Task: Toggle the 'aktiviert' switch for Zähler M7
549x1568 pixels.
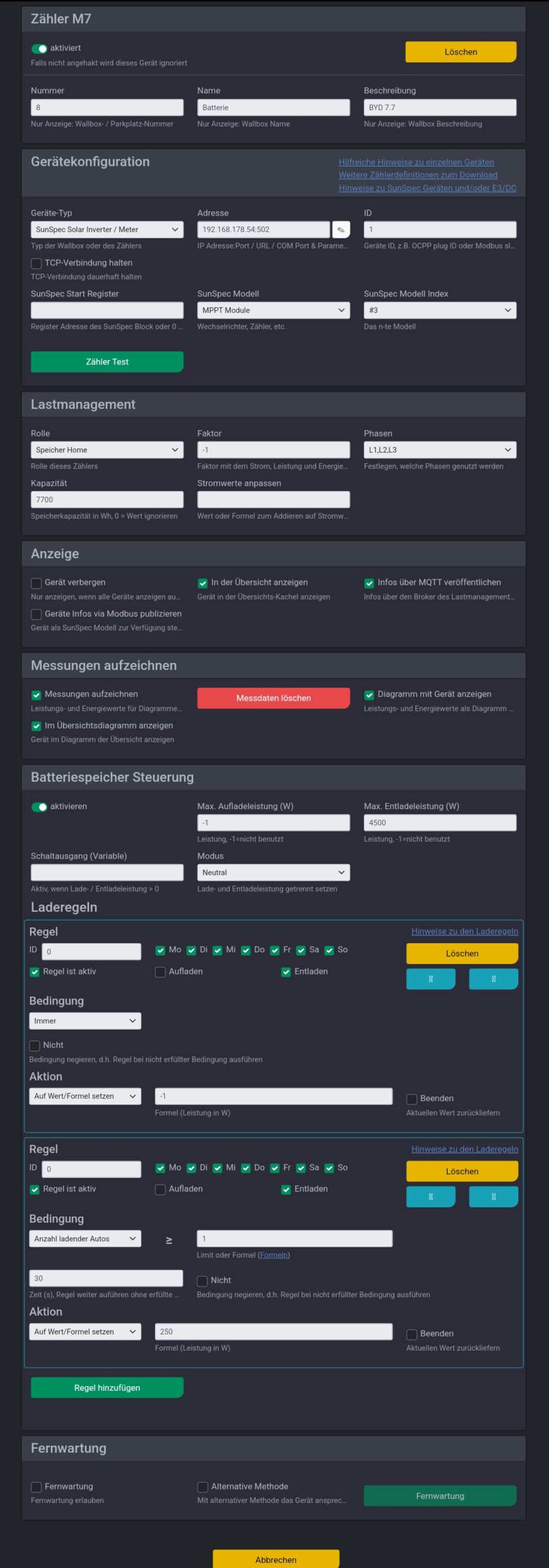Action: tap(39, 48)
